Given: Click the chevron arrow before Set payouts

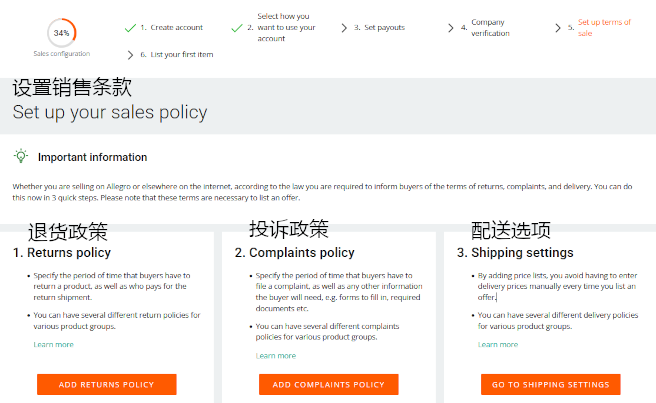Looking at the screenshot, I should point(344,28).
